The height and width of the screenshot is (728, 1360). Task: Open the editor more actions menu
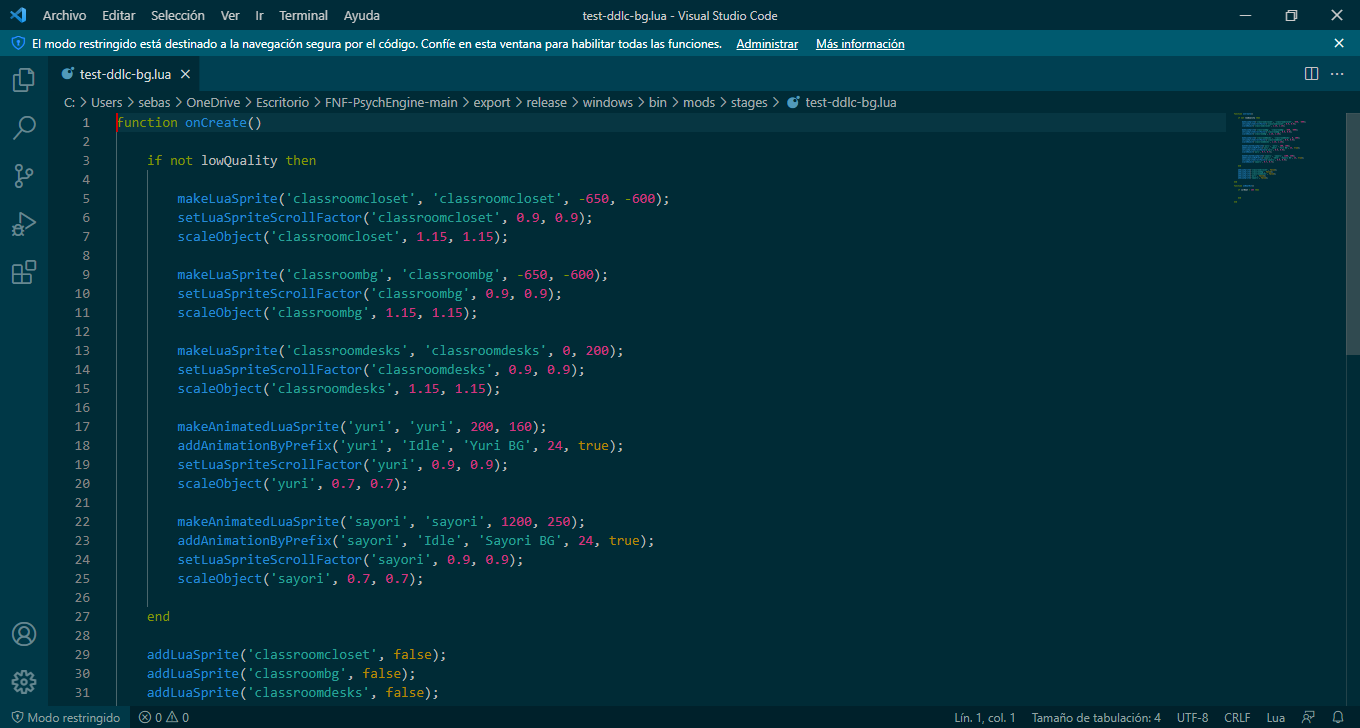(1337, 73)
